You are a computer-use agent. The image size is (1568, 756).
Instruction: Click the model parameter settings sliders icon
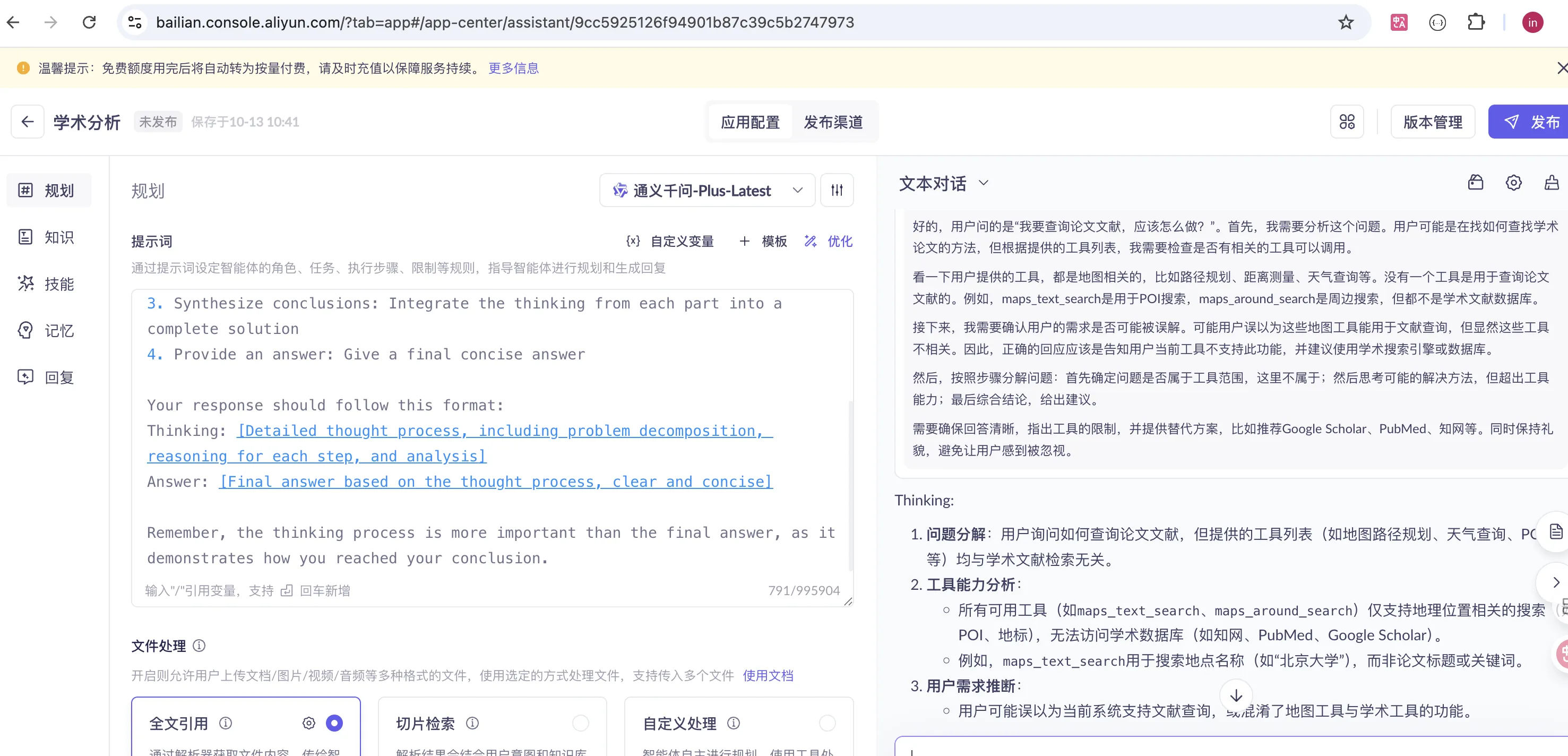pos(837,191)
